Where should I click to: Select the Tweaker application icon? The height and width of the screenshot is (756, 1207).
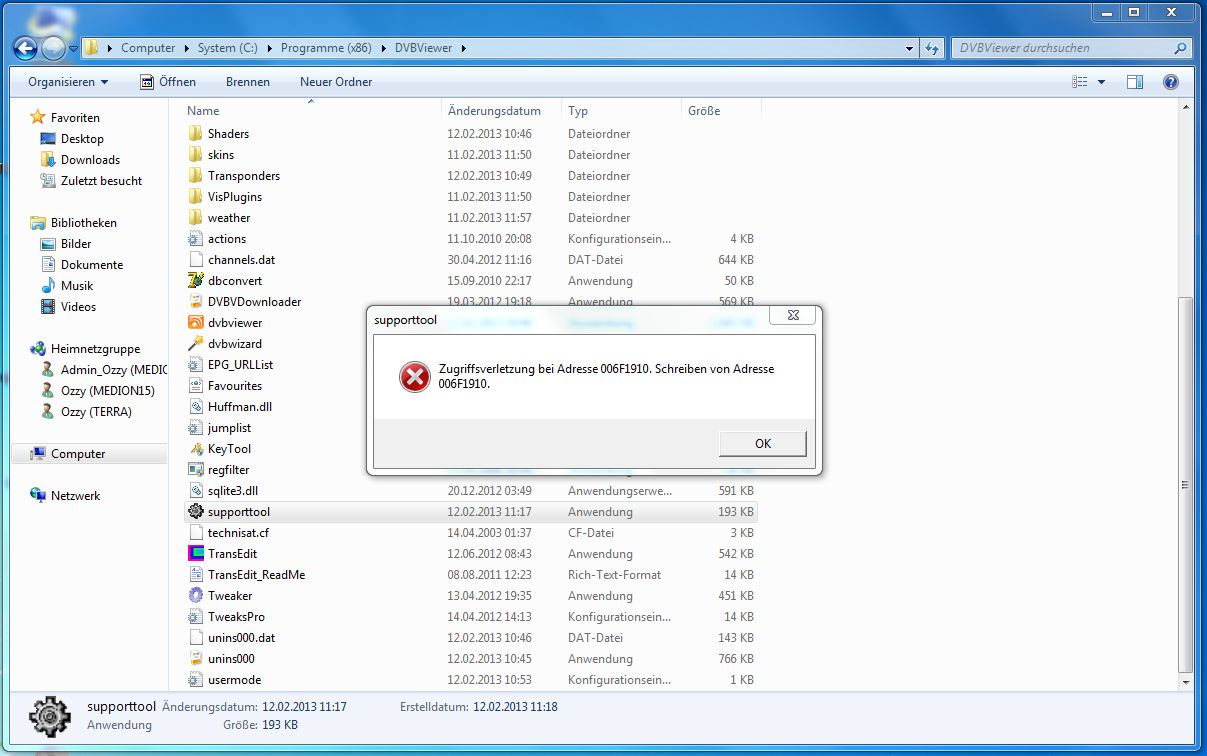pyautogui.click(x=196, y=596)
